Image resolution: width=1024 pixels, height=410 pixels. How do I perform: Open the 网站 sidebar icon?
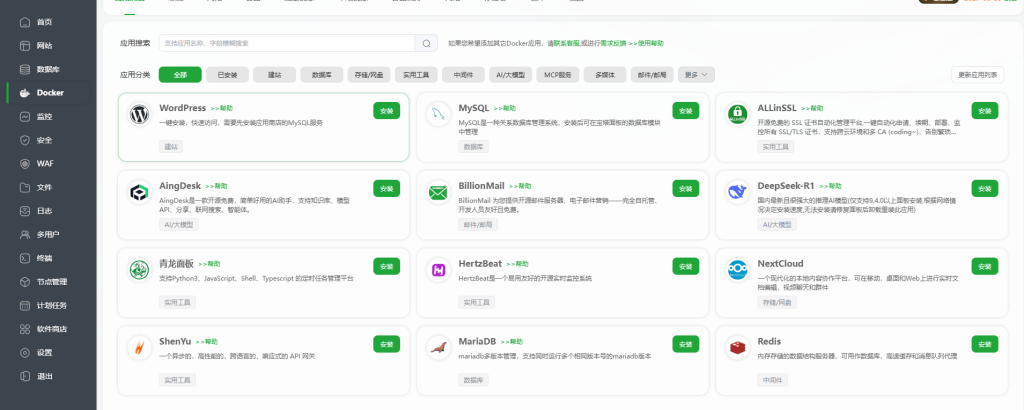point(25,46)
